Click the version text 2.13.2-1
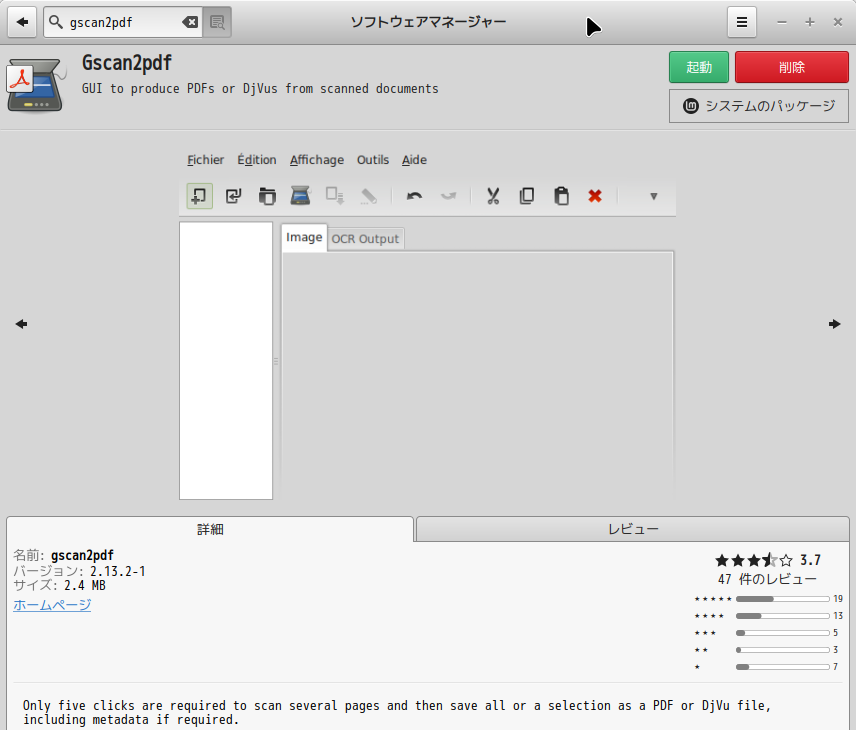856x730 pixels. tap(118, 571)
